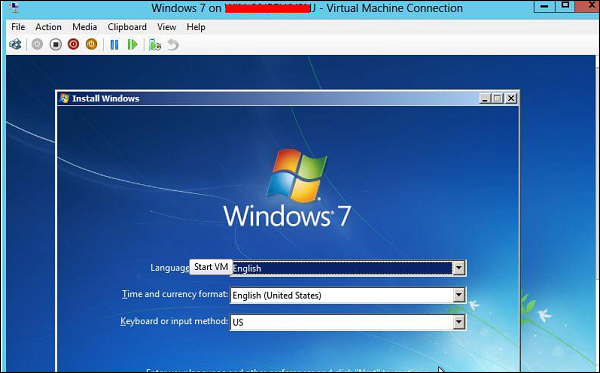
Task: Click the Install Windows flag icon
Action: tap(64, 98)
